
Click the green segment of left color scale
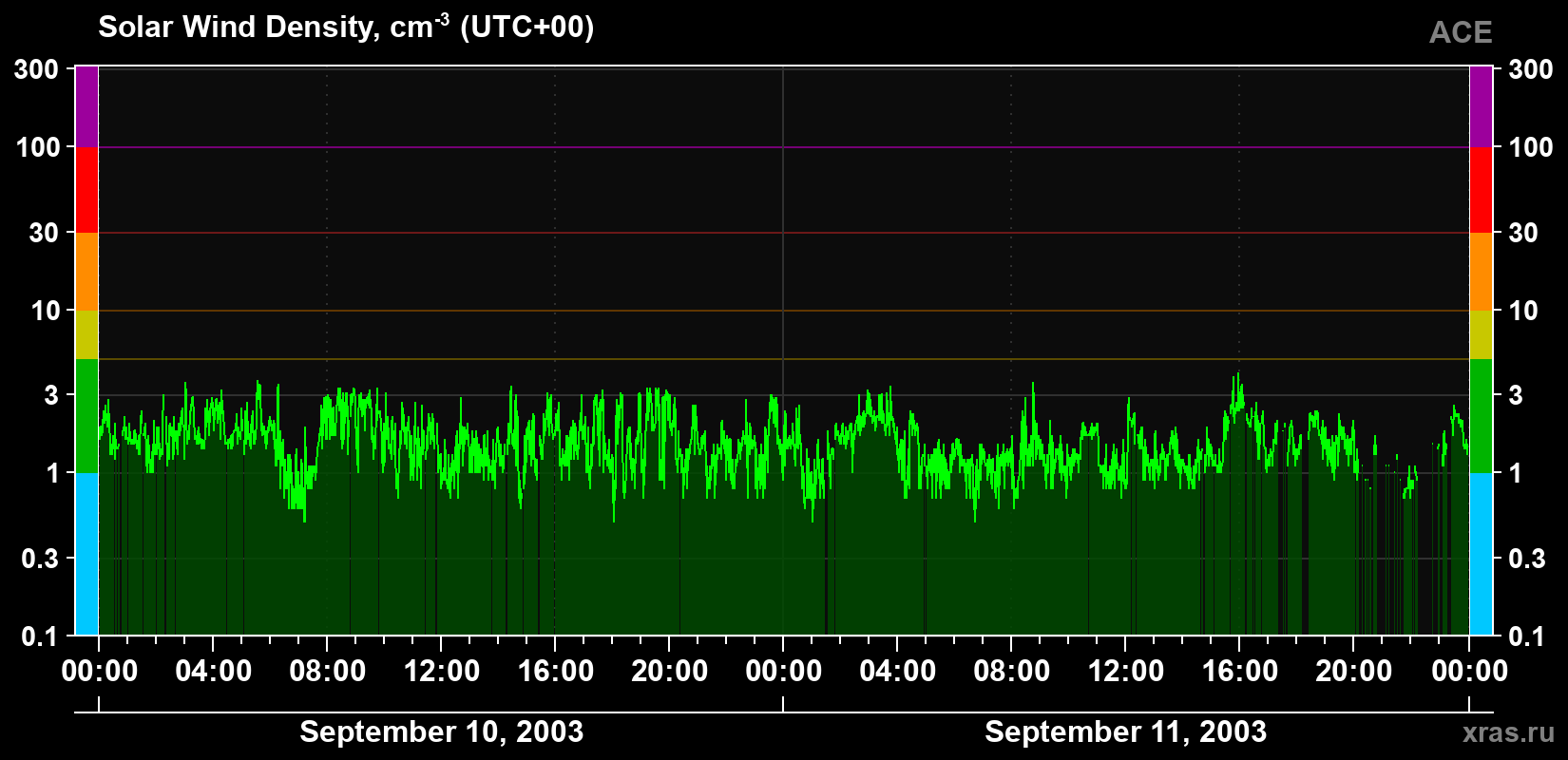click(x=86, y=416)
